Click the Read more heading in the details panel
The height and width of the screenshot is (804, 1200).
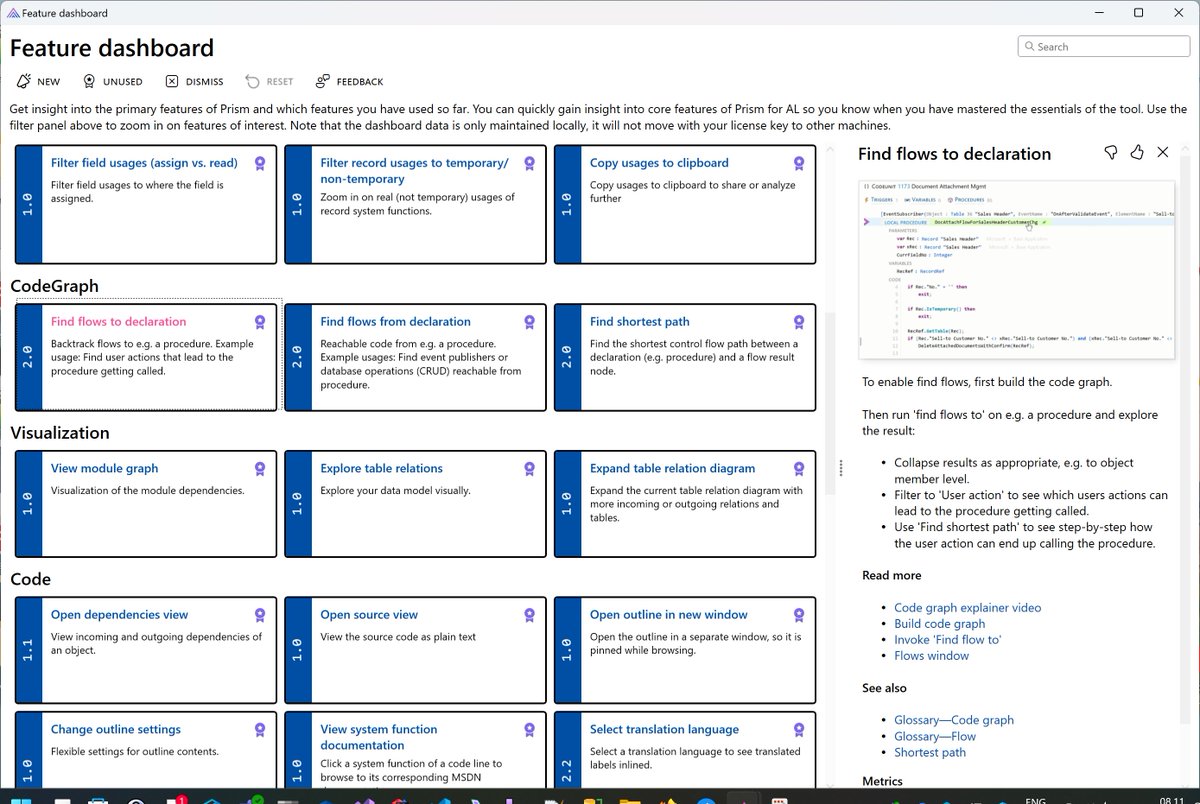(x=892, y=576)
